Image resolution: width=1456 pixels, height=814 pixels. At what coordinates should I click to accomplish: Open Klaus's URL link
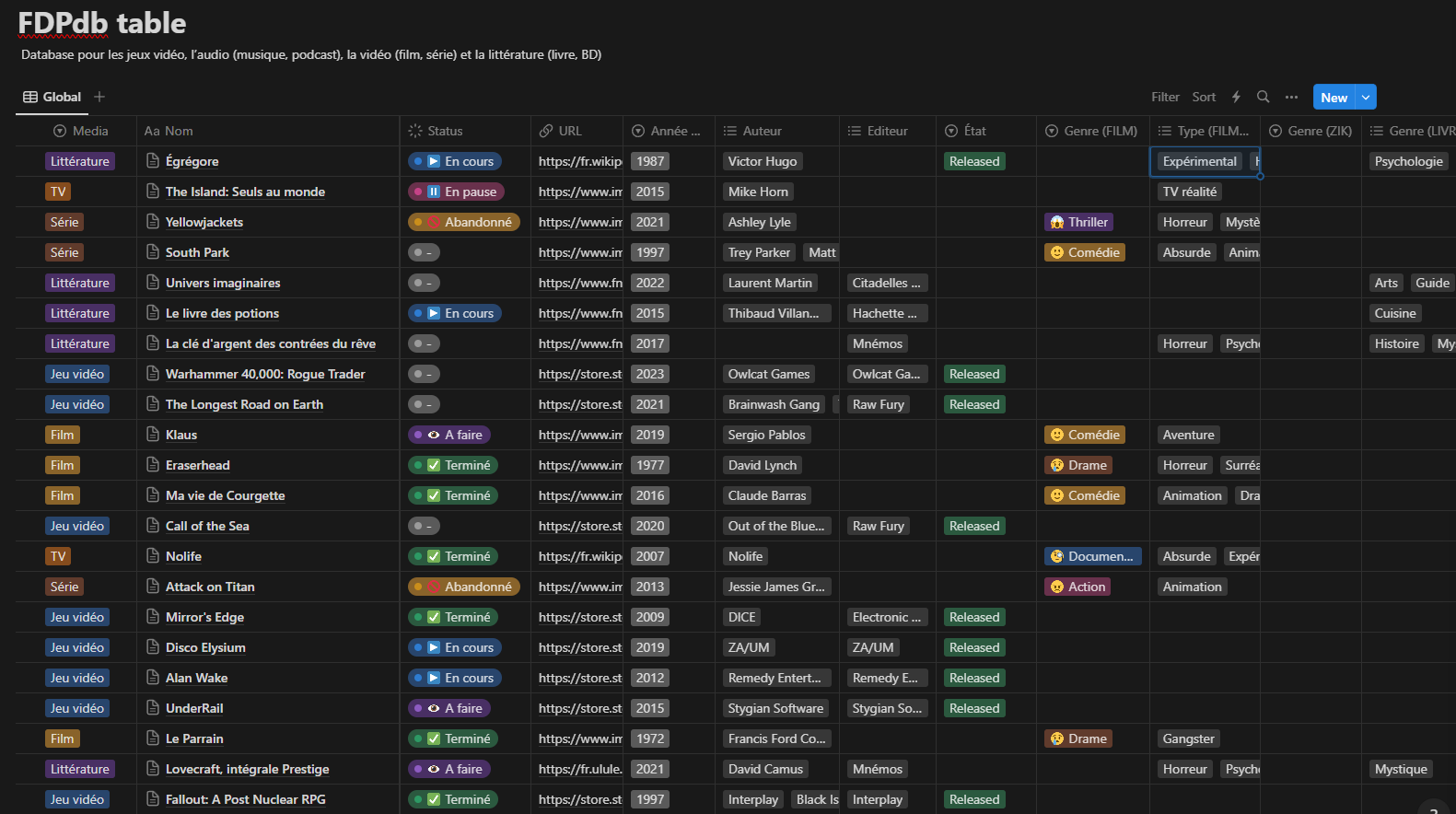[x=580, y=435]
